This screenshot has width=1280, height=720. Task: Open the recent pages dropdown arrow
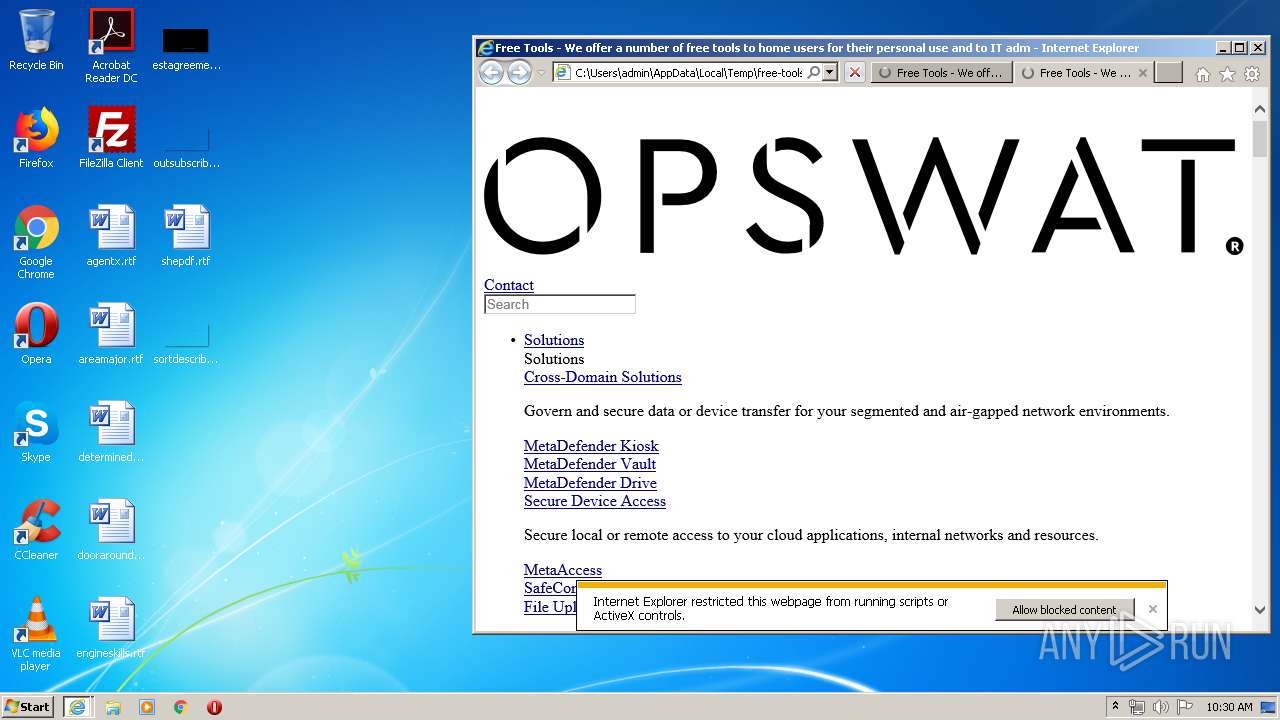pyautogui.click(x=541, y=73)
